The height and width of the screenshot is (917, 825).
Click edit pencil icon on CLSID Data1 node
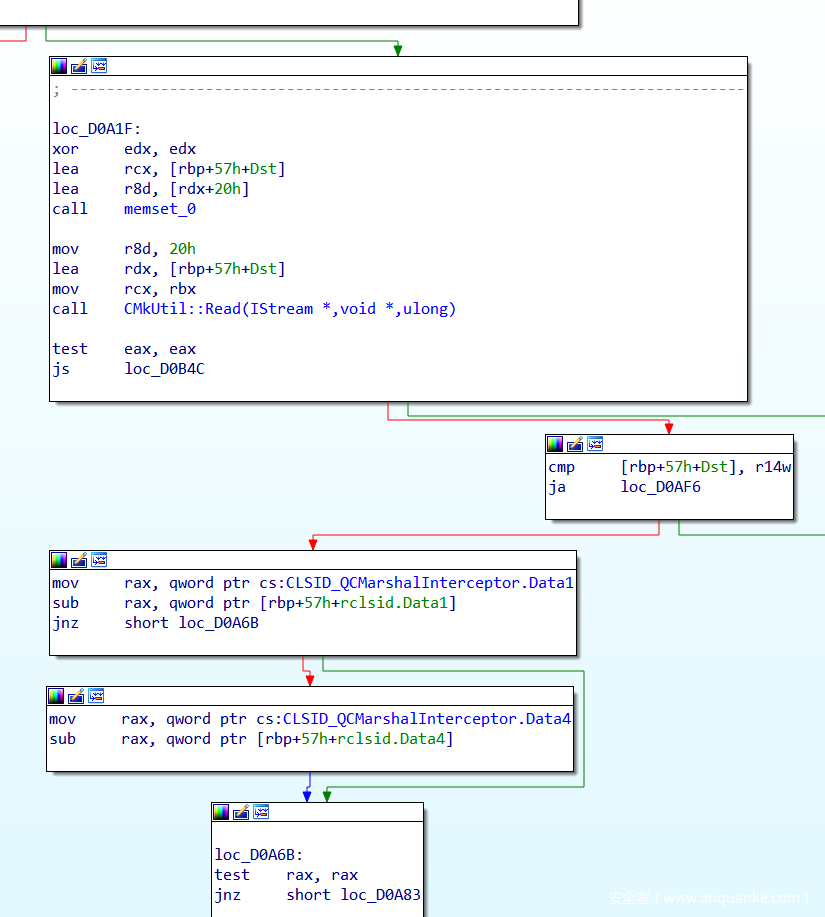pos(79,560)
